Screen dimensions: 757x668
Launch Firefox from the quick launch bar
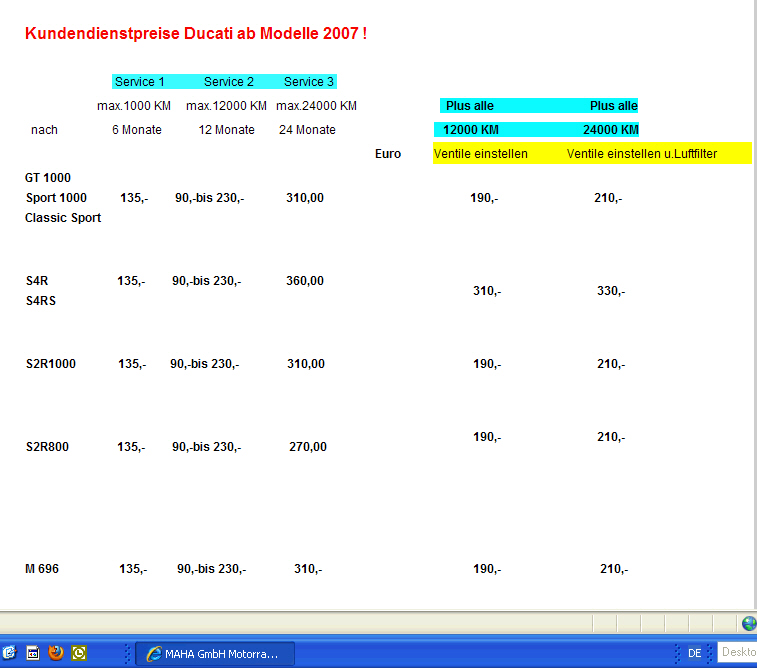[56, 653]
